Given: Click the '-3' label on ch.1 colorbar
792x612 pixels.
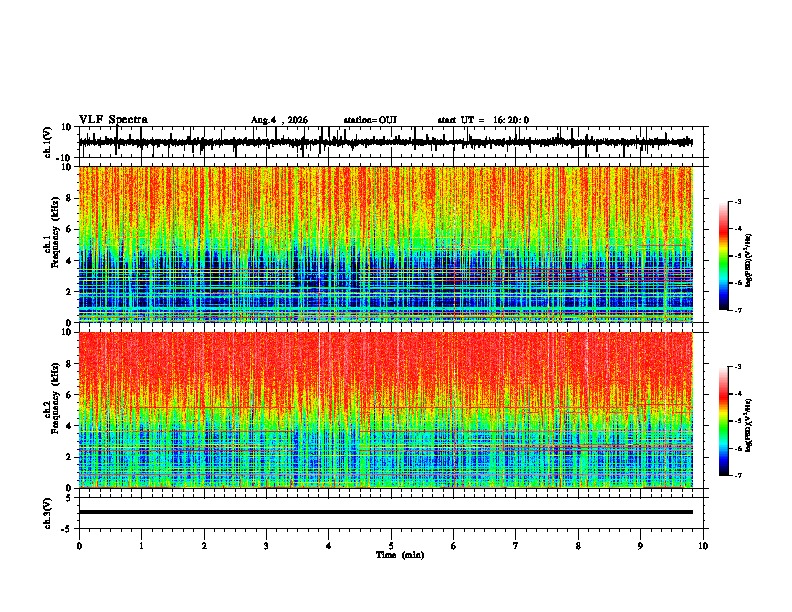Looking at the screenshot, I should (737, 201).
